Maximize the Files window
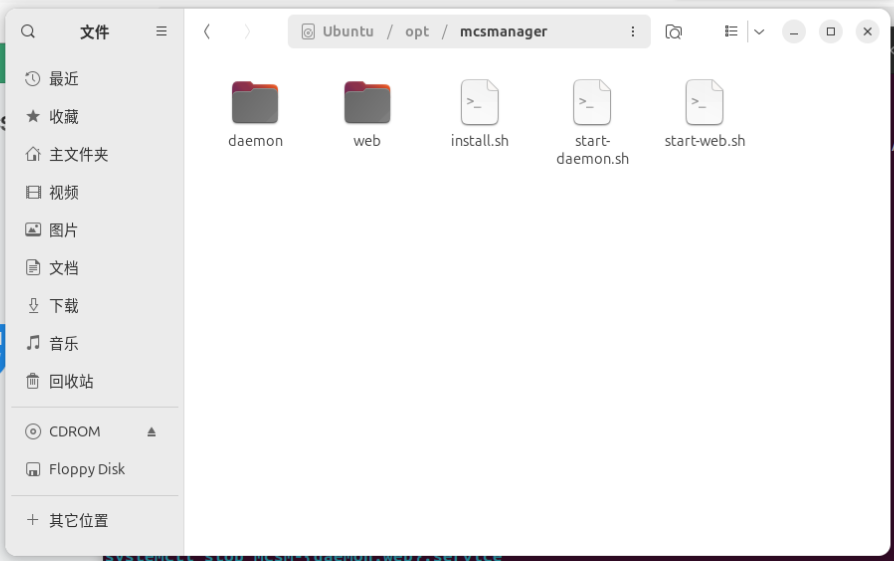The width and height of the screenshot is (894, 561). point(831,31)
